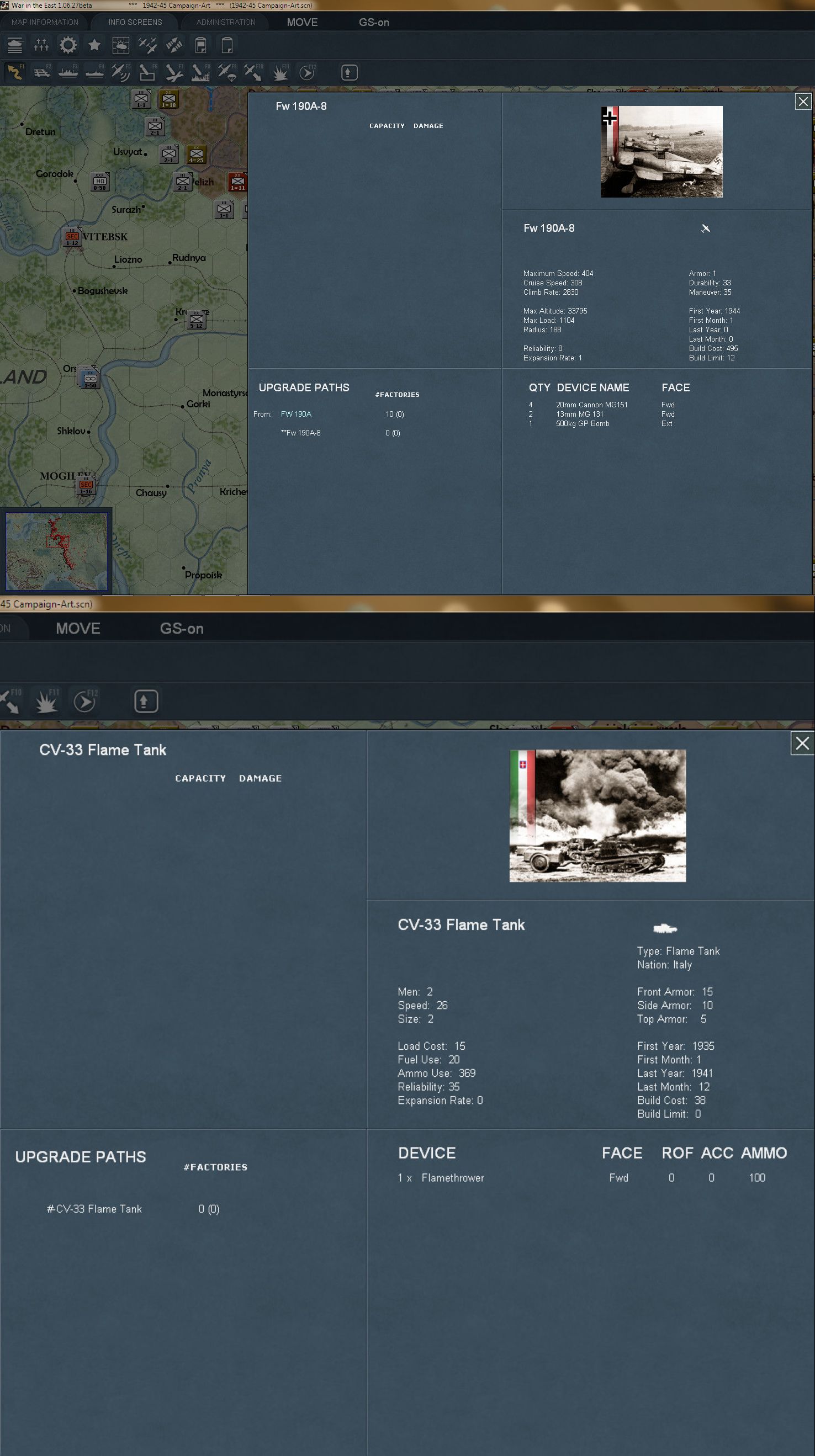Close the Fw 190A-8 detail window
The width and height of the screenshot is (815, 1456).
coord(802,102)
